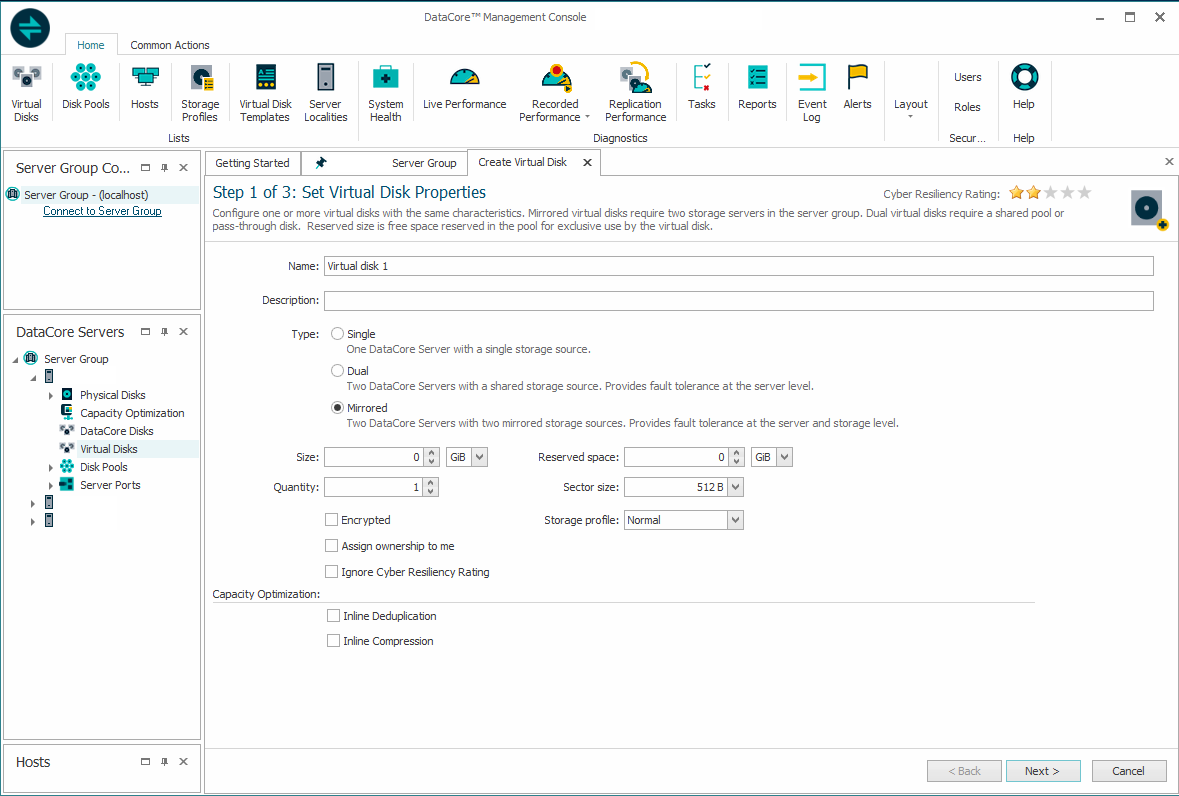1179x796 pixels.
Task: Open Replication Performance
Action: [x=635, y=93]
